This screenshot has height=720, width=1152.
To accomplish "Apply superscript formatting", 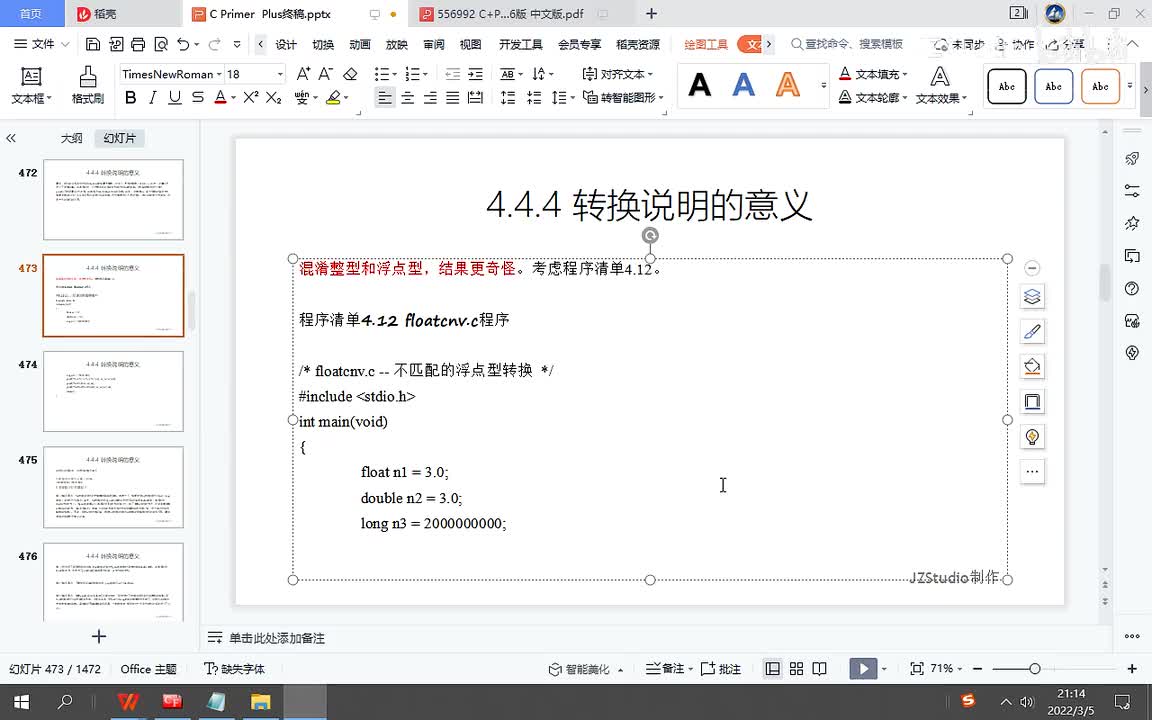I will coord(251,97).
